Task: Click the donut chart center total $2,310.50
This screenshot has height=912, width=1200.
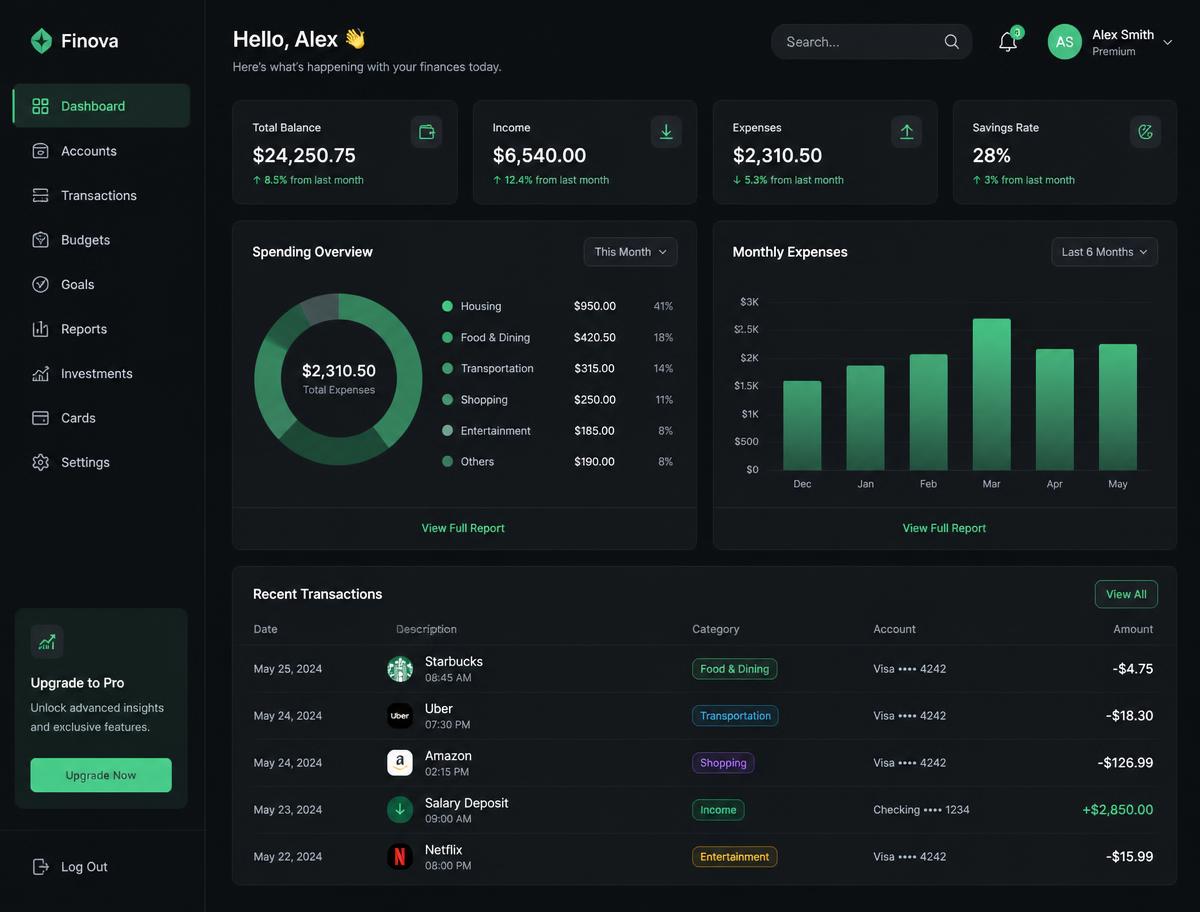Action: point(339,371)
